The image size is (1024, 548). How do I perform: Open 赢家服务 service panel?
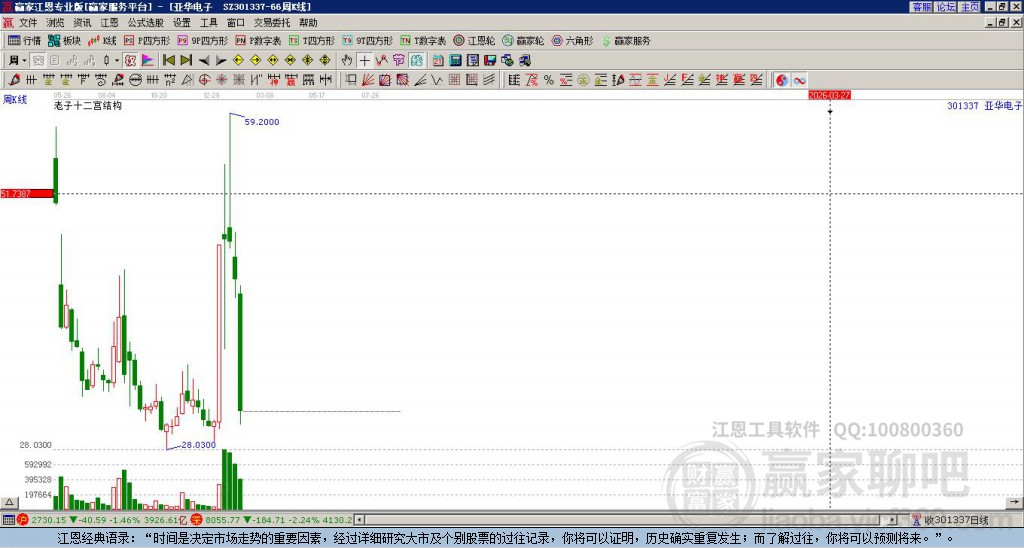pos(626,40)
